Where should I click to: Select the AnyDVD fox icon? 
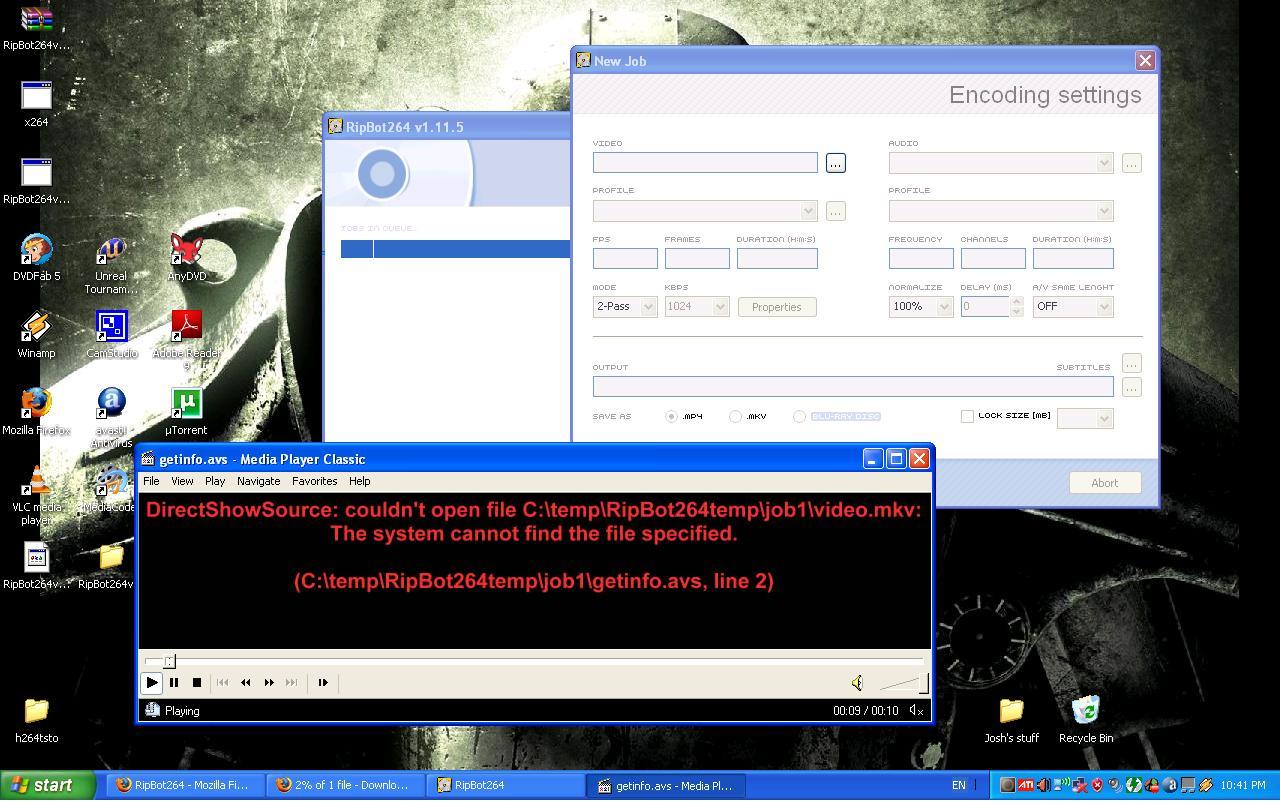coord(186,258)
